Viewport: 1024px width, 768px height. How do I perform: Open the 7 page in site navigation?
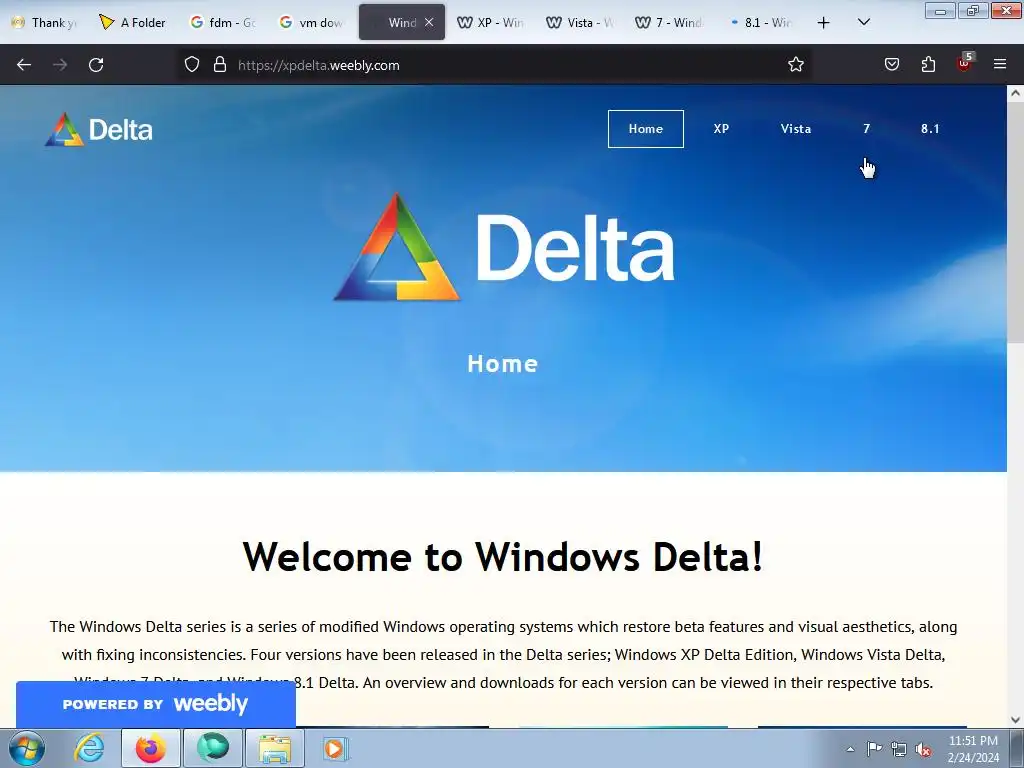tap(867, 129)
